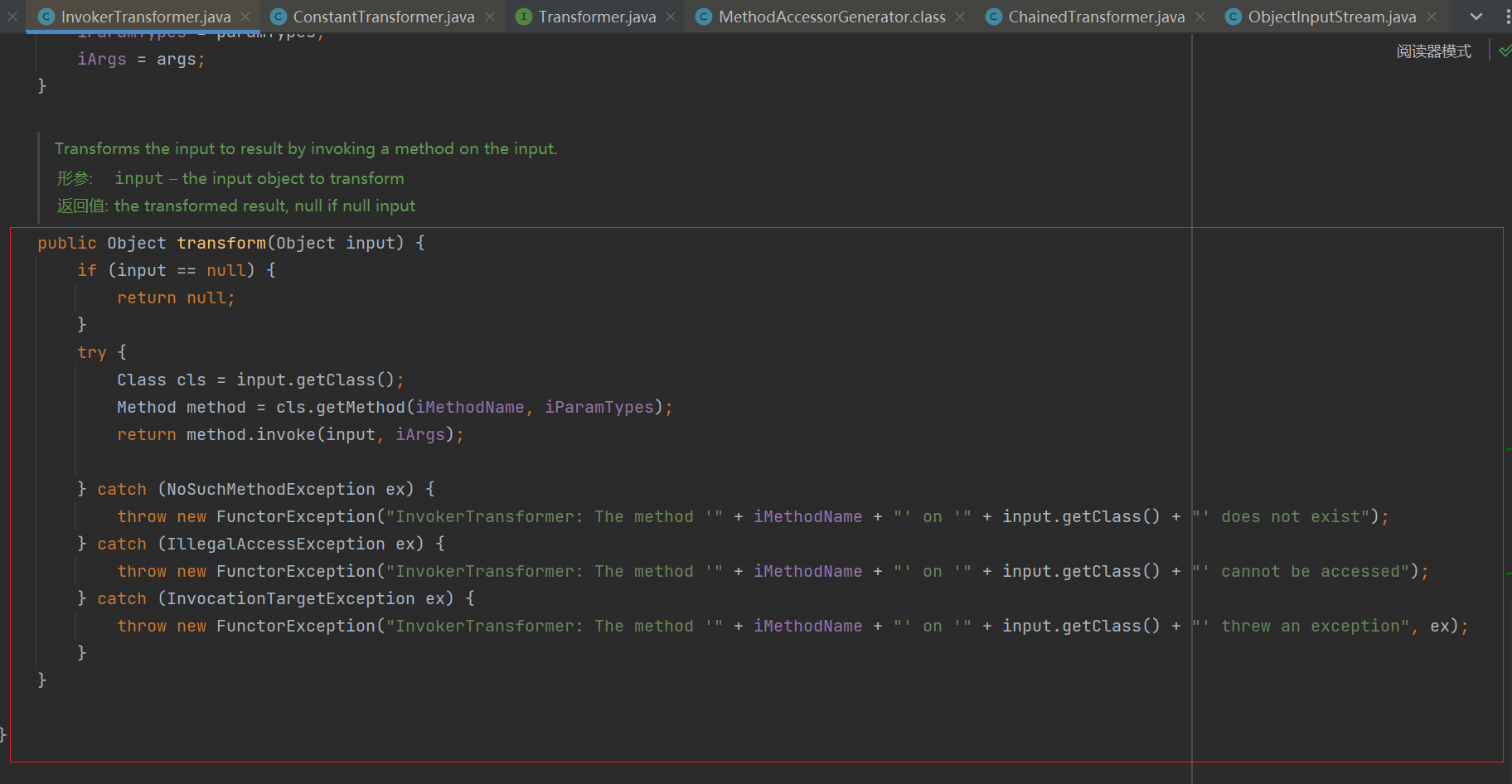The height and width of the screenshot is (784, 1512).
Task: Open Transformer.java tab
Action: click(597, 17)
